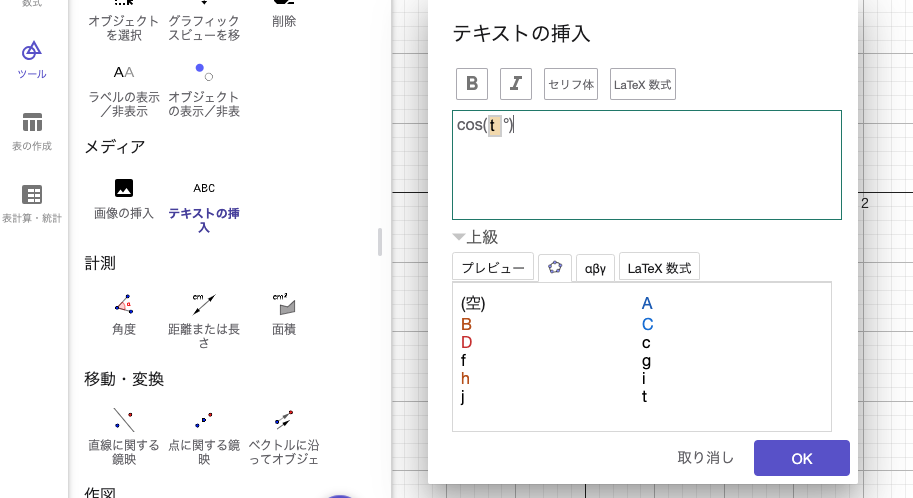Select the Distance or Length tool
This screenshot has width=913, height=498.
pyautogui.click(x=204, y=312)
